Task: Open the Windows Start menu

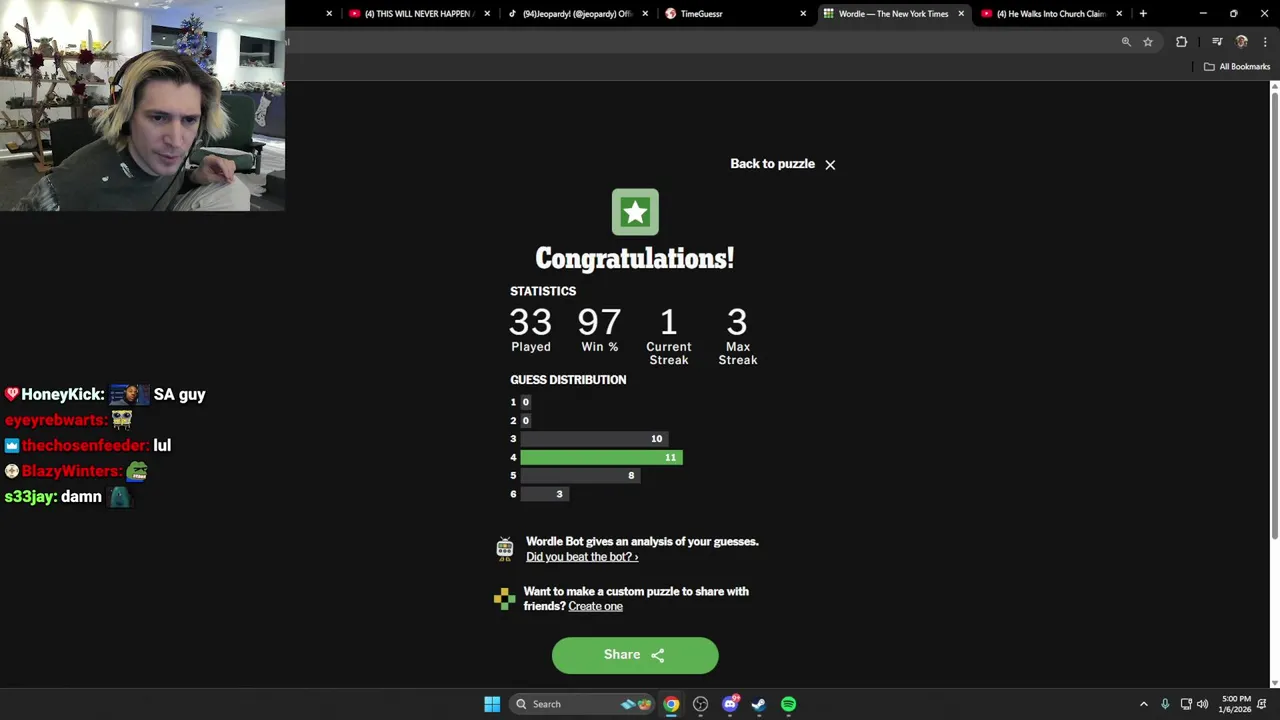Action: pos(492,704)
